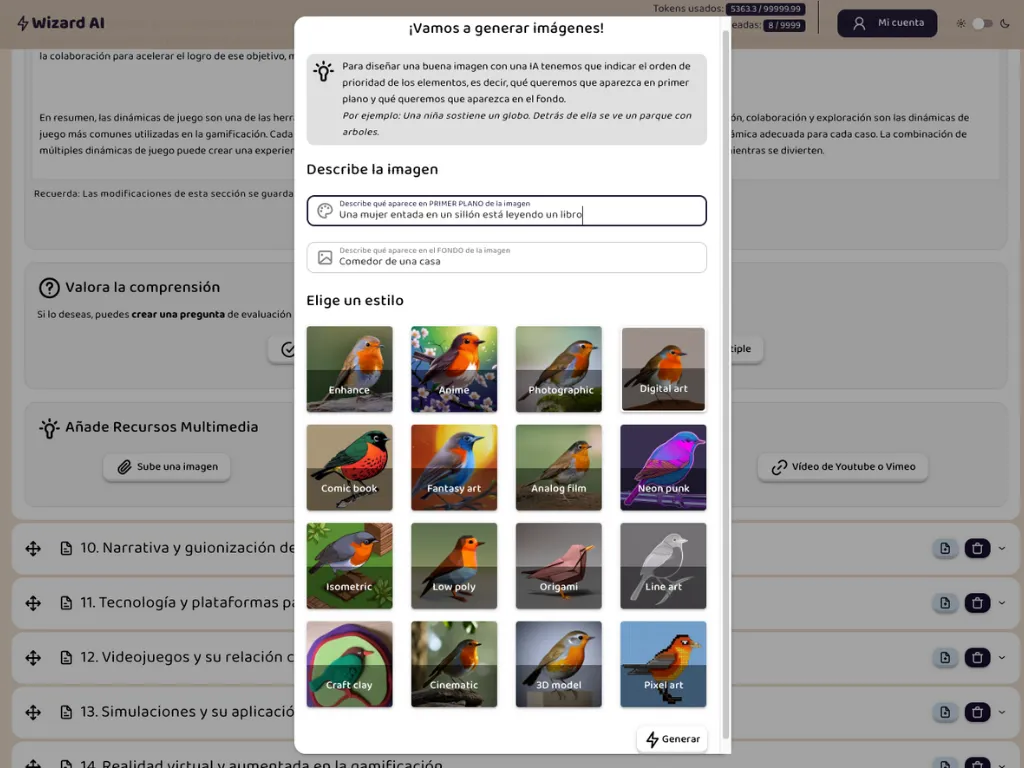
Task: Choose the Anime style
Action: (454, 369)
